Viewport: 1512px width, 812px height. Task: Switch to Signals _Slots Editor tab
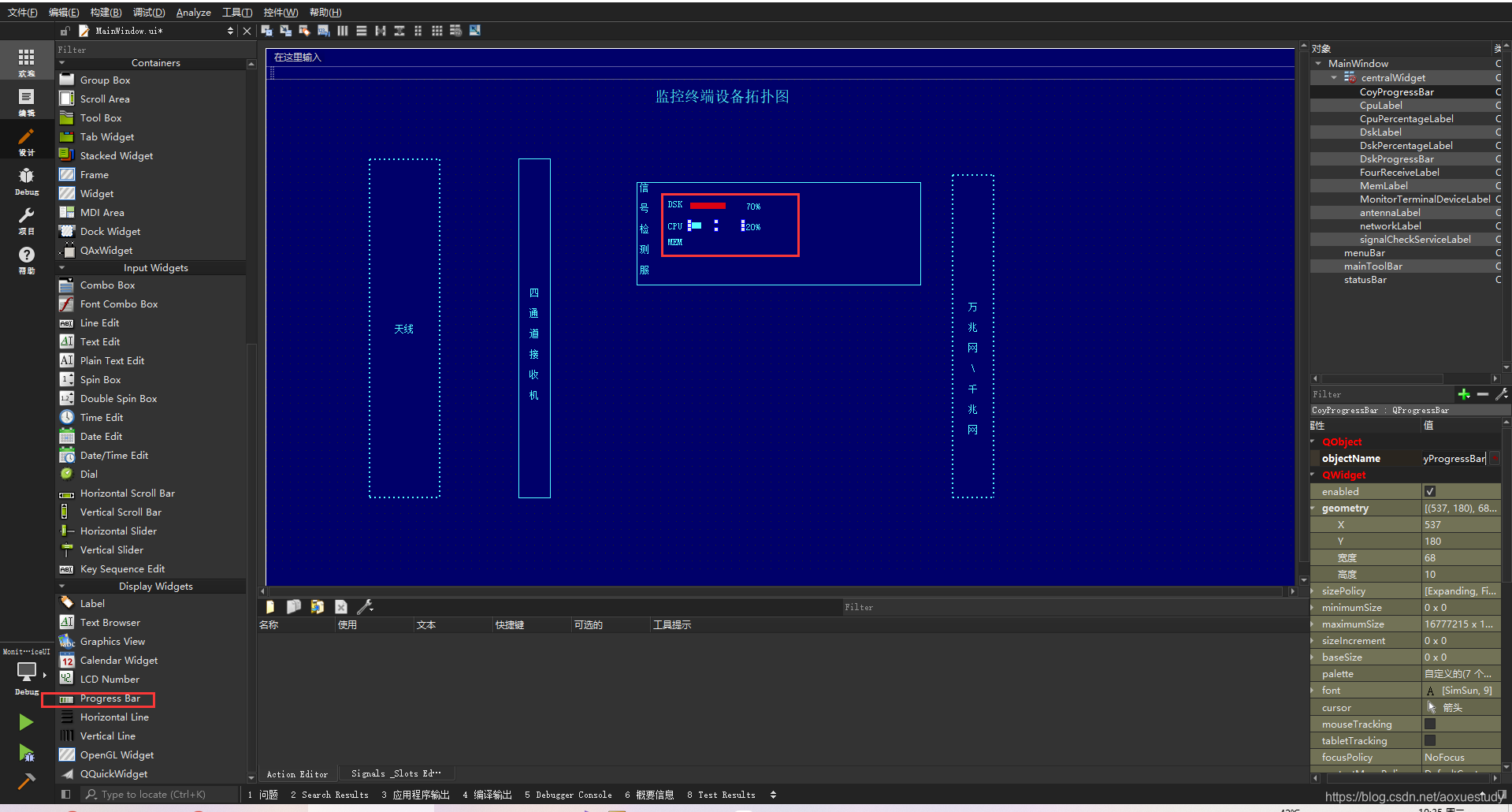[396, 774]
